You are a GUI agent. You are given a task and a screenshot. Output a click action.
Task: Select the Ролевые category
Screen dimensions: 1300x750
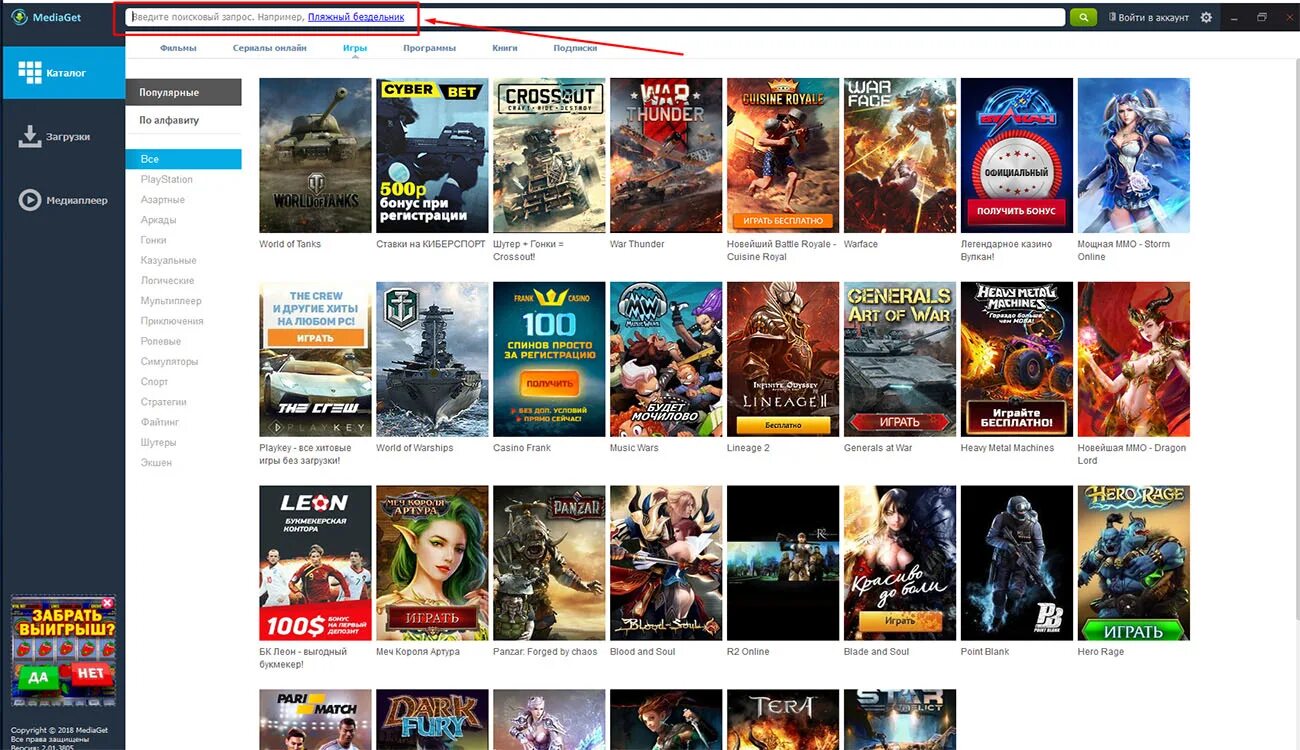(x=161, y=341)
